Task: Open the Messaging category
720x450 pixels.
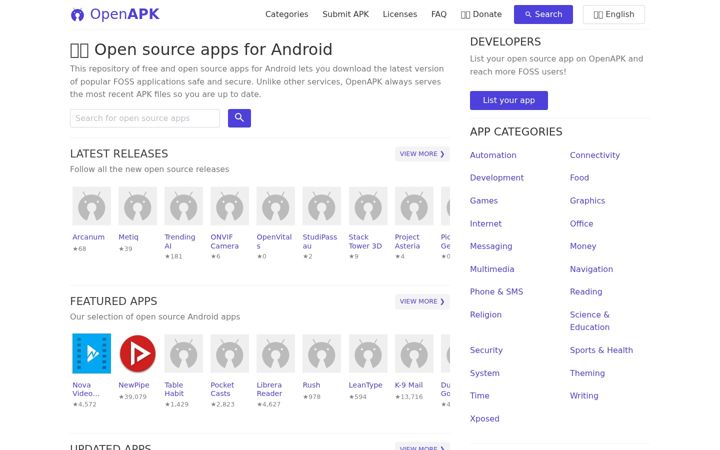Action: click(491, 246)
